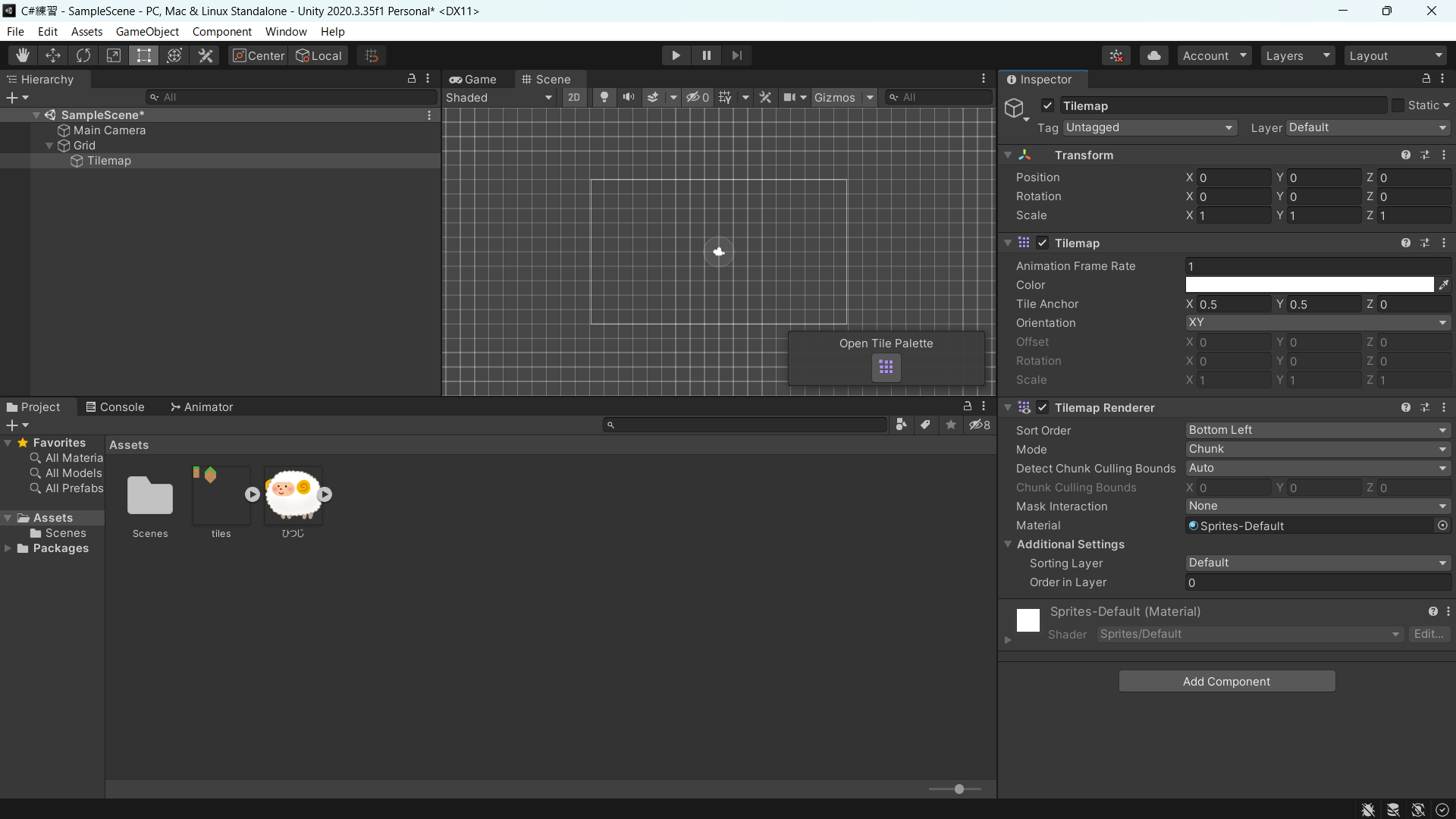The image size is (1456, 819).
Task: Open the GameObject menu
Action: click(147, 31)
